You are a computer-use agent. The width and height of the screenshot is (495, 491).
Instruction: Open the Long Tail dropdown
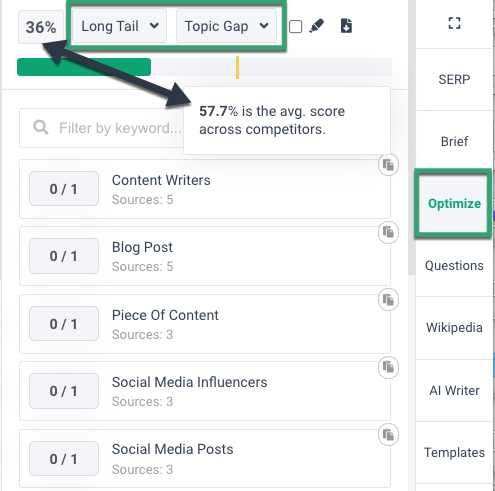click(x=119, y=26)
